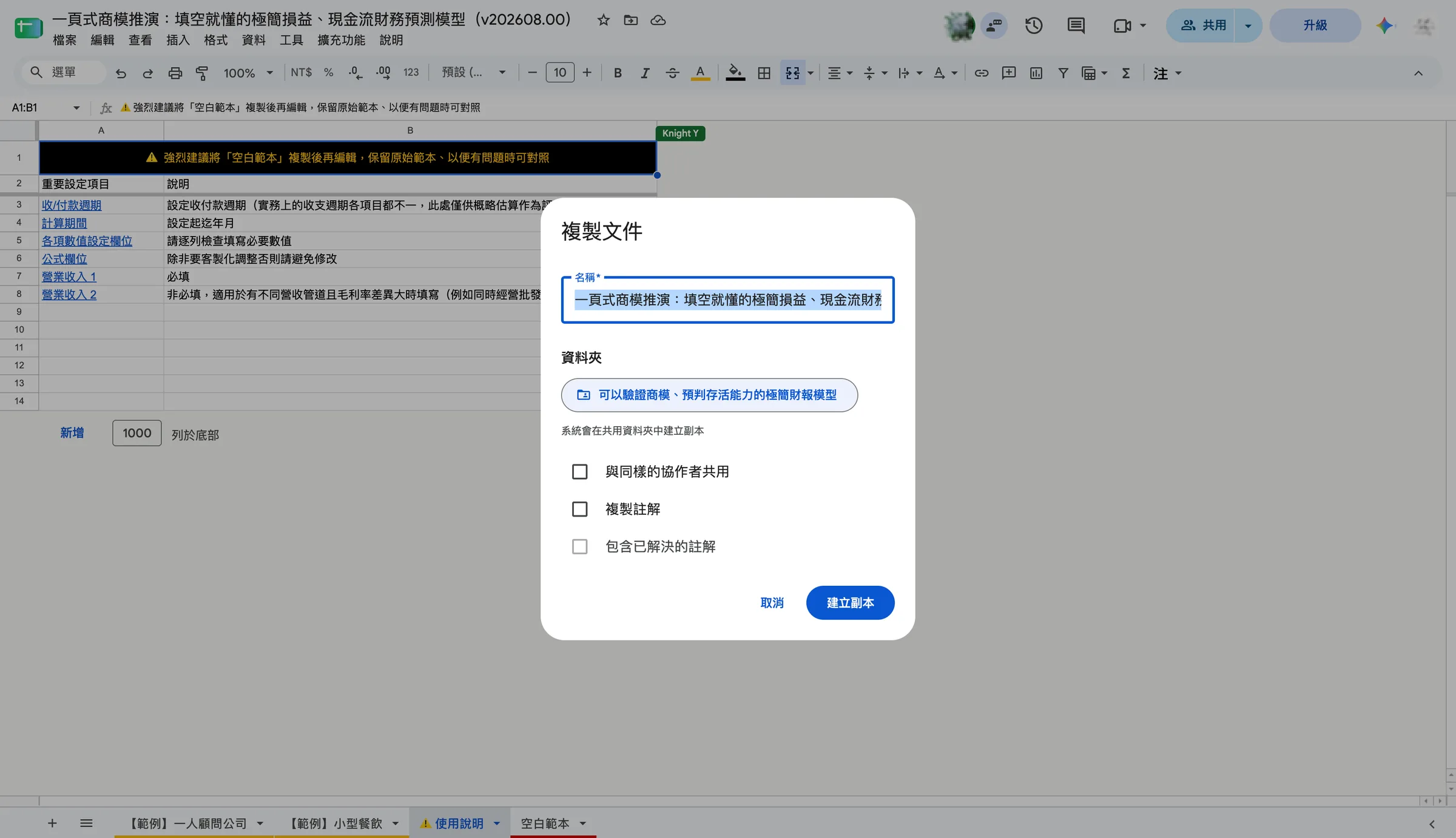Check 包含已解決的註解 checkbox
Image resolution: width=1456 pixels, height=838 pixels.
pos(580,546)
